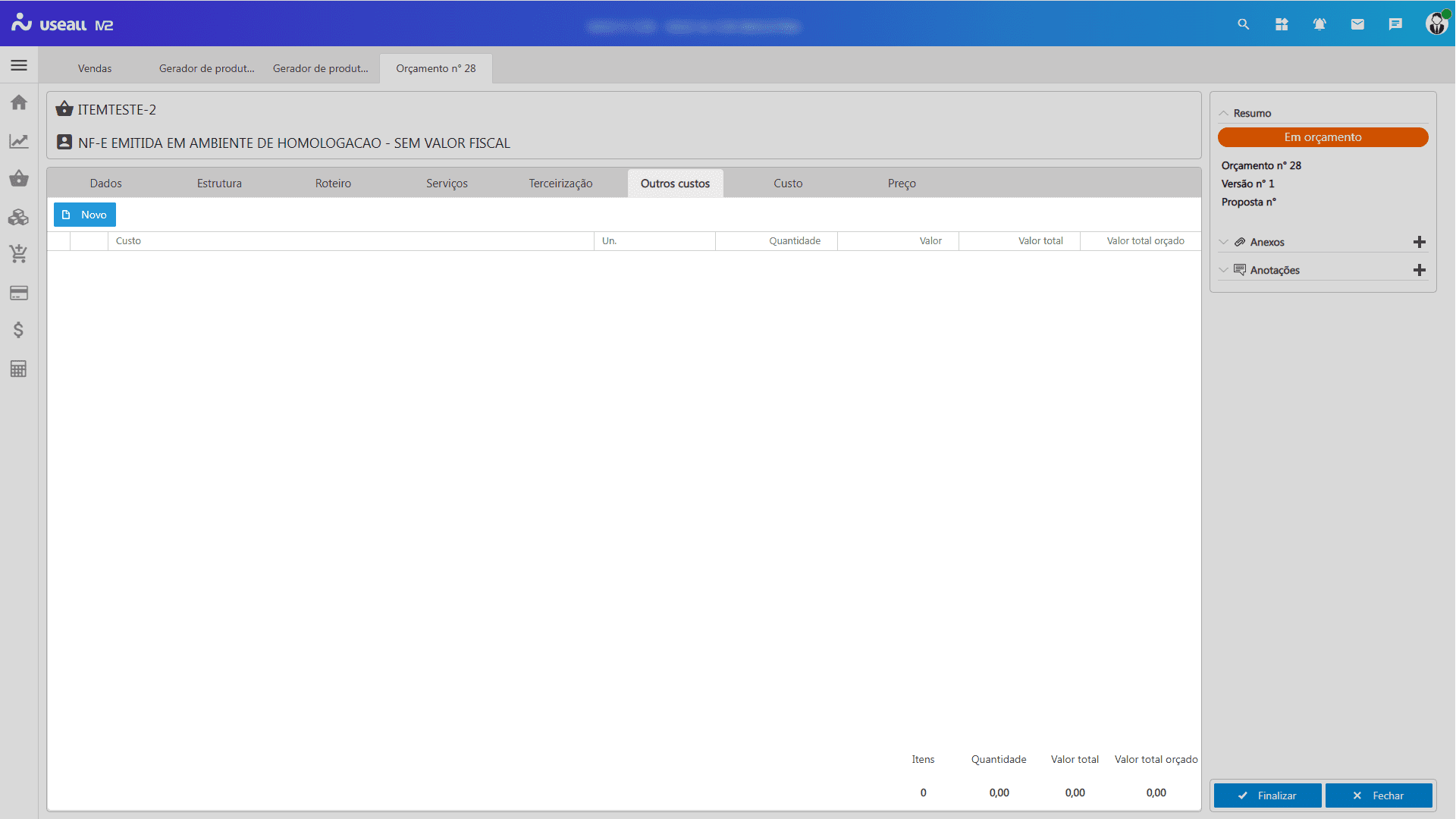Click the Novo button
Screen dimensions: 1456x819
tap(85, 215)
